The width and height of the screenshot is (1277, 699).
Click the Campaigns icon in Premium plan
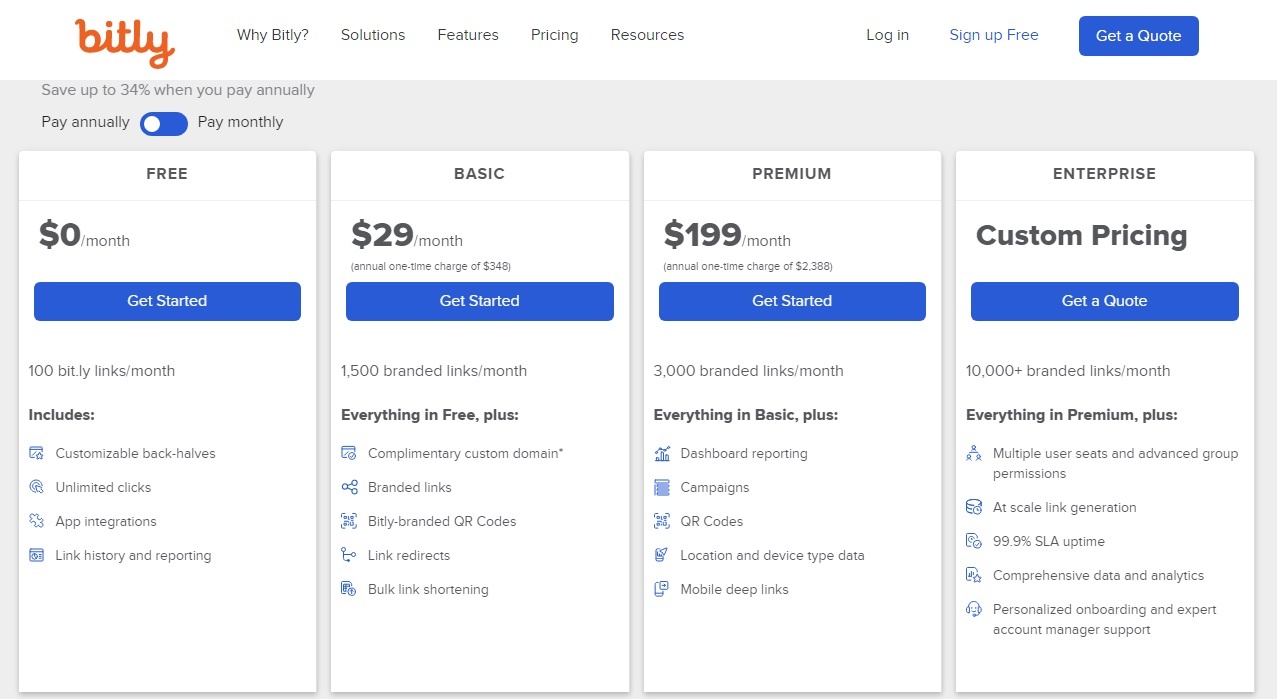[x=660, y=487]
